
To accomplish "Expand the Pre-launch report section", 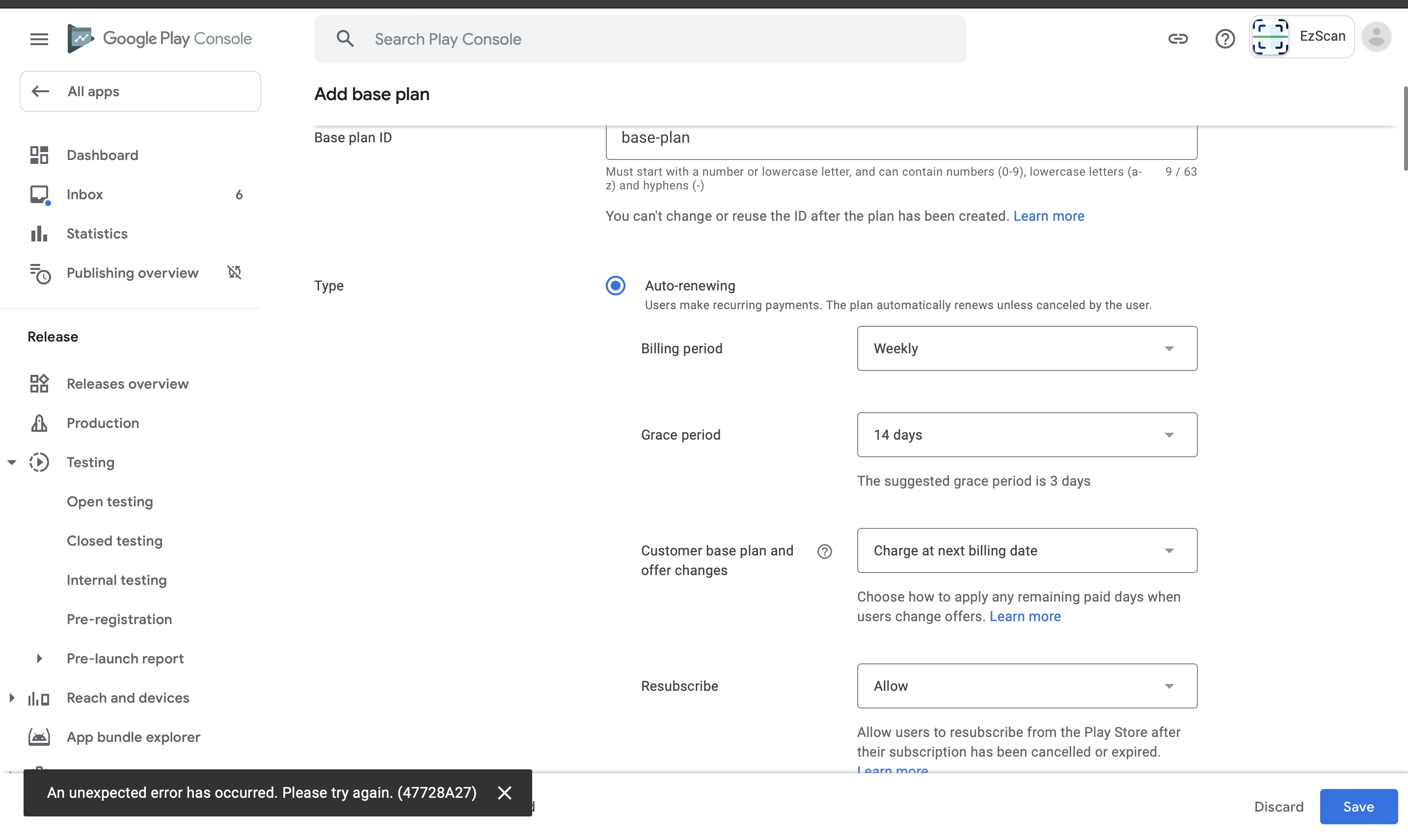I will [x=39, y=658].
